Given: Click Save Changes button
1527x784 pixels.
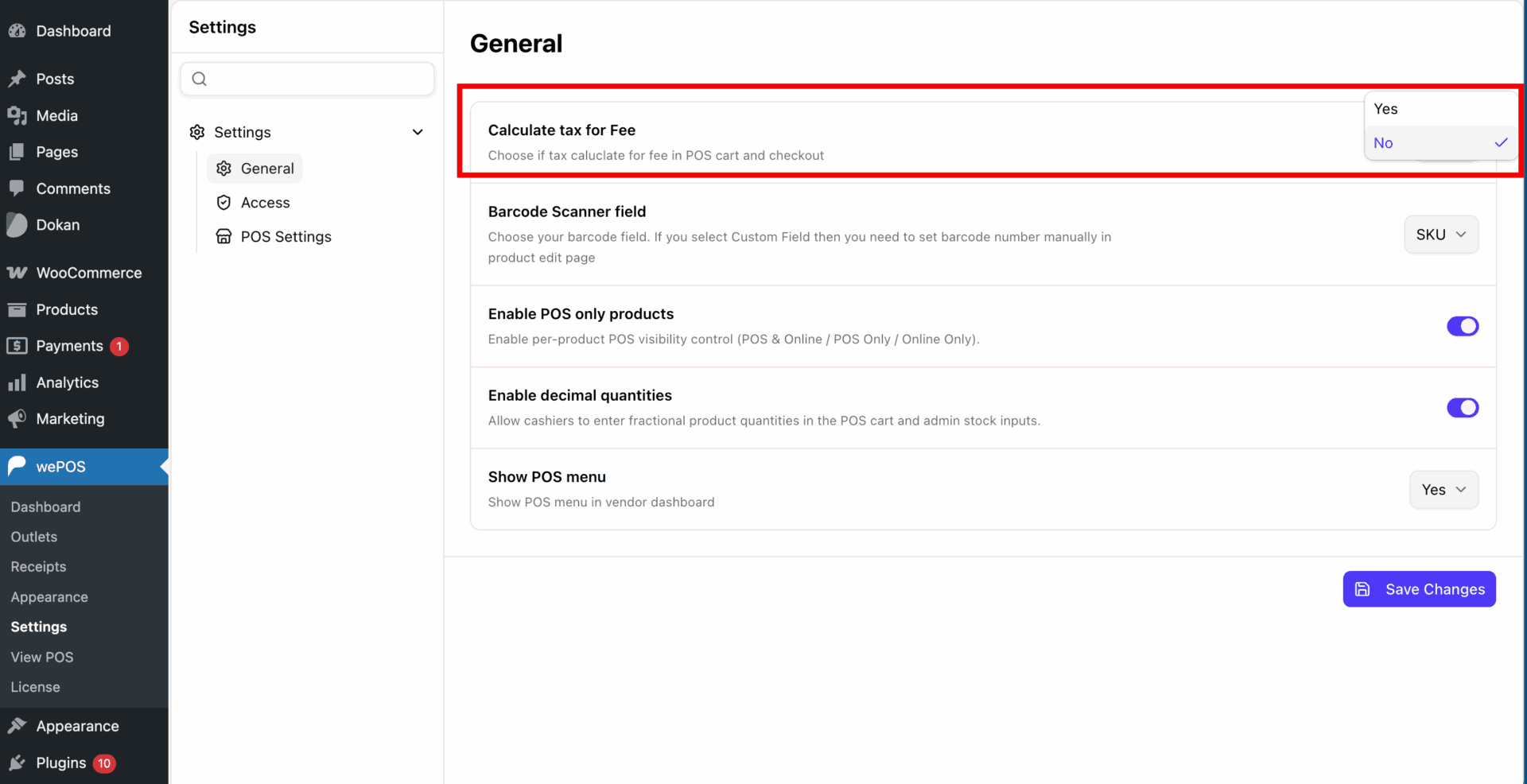Looking at the screenshot, I should (x=1420, y=589).
